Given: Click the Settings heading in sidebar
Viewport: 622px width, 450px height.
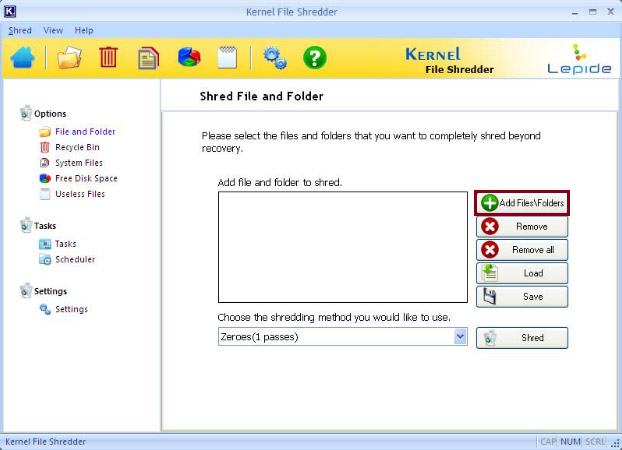Looking at the screenshot, I should click(50, 291).
